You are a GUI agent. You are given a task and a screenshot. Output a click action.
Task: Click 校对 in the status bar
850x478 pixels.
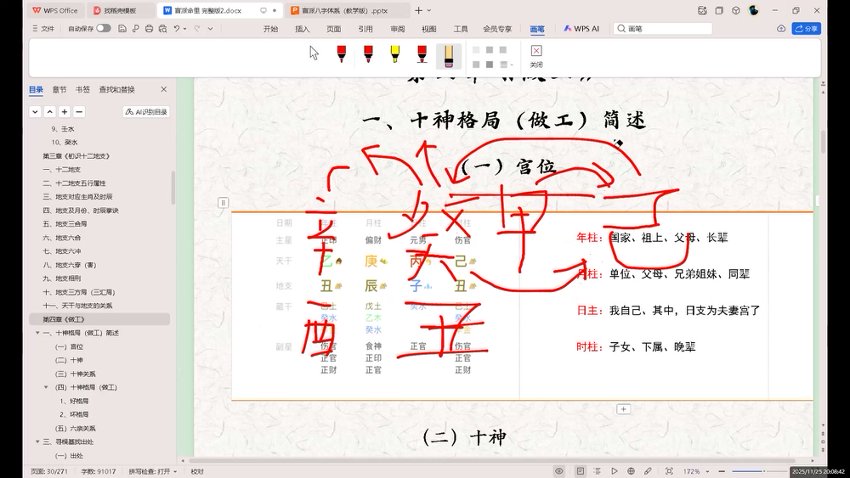pos(197,471)
